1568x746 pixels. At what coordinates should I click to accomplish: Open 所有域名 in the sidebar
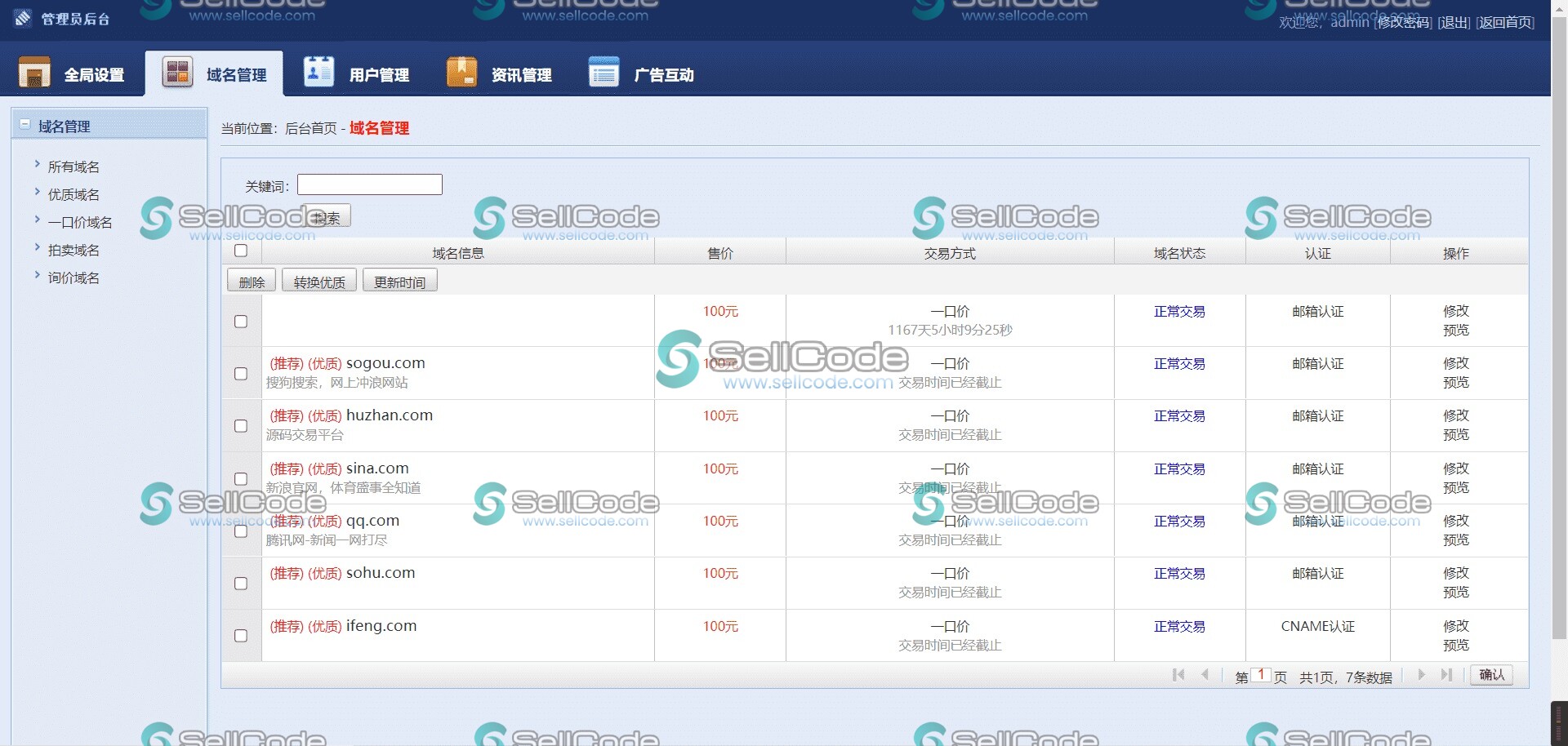click(x=73, y=167)
